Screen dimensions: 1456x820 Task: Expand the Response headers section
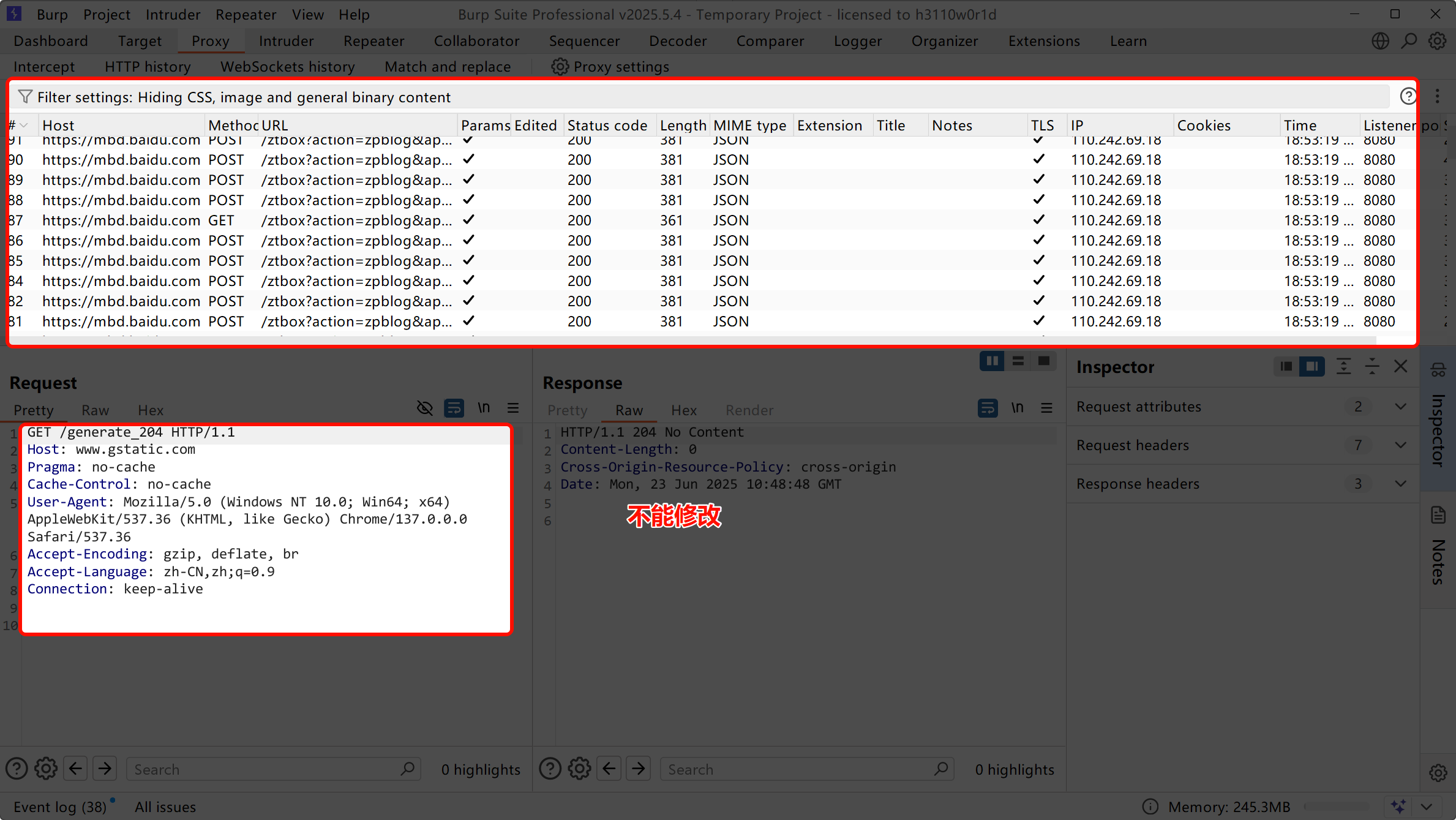click(1400, 484)
